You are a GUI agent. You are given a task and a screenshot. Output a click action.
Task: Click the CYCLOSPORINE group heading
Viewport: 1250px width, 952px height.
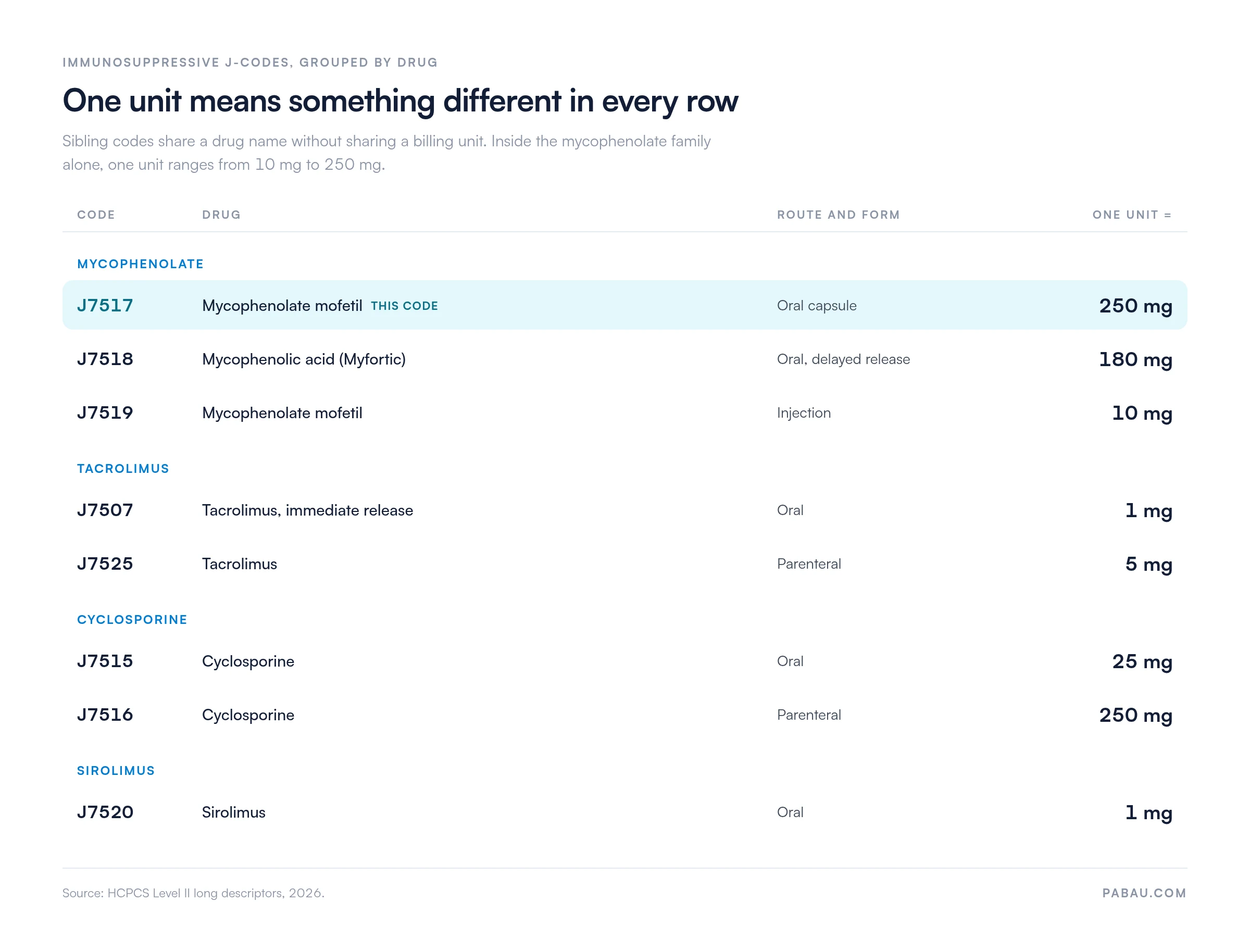pos(132,619)
